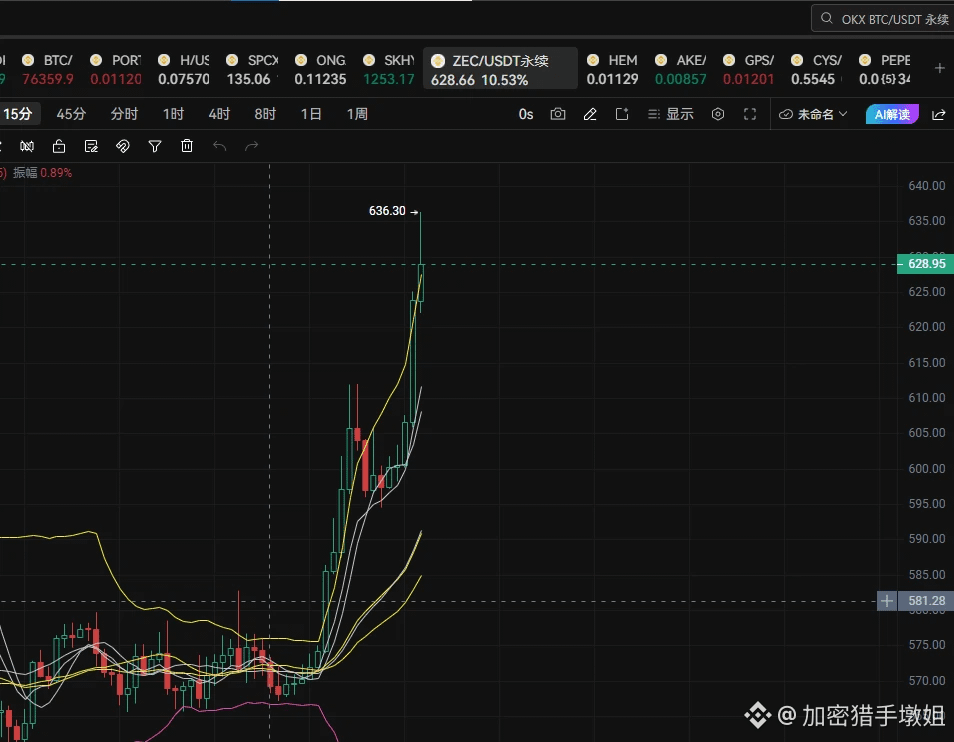Select the ZEC/USDT永续 ticker tab
The image size is (954, 742).
[x=500, y=69]
